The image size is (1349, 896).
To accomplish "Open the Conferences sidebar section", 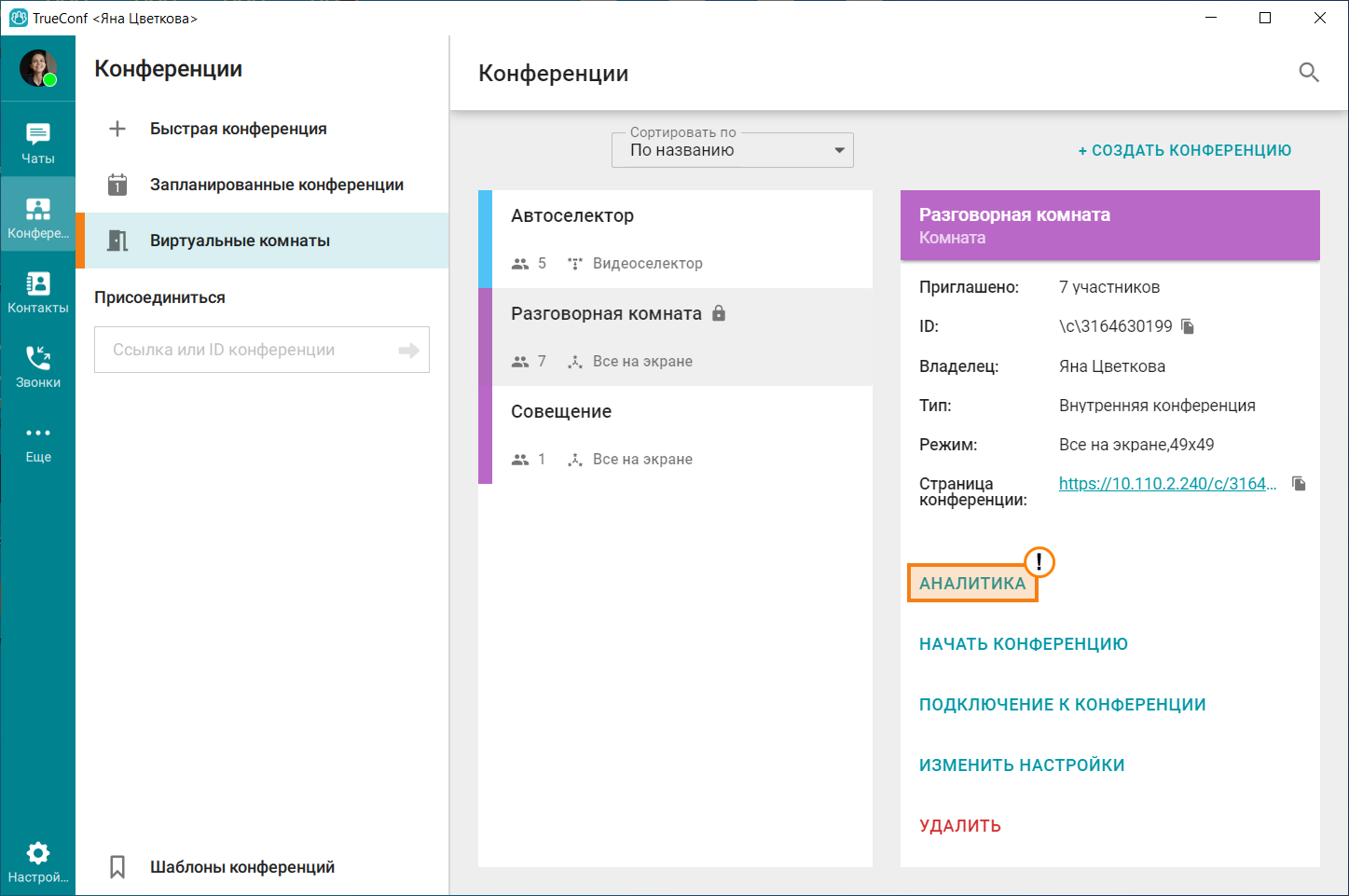I will 38,217.
